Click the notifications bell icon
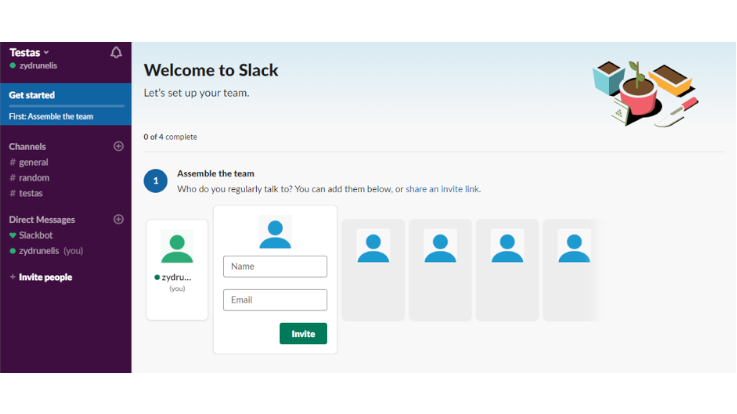The height and width of the screenshot is (414, 737). point(116,52)
